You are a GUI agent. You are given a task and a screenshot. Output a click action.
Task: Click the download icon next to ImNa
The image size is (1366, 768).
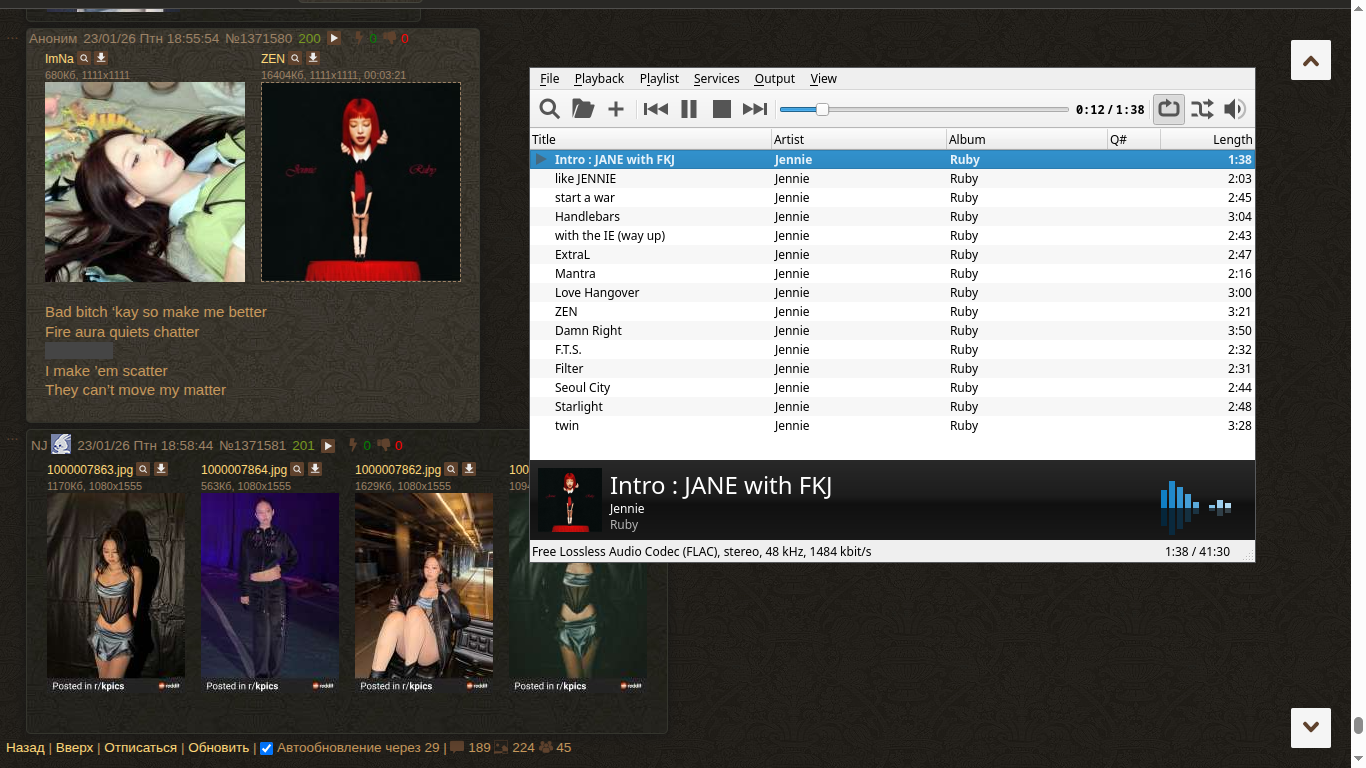[101, 59]
